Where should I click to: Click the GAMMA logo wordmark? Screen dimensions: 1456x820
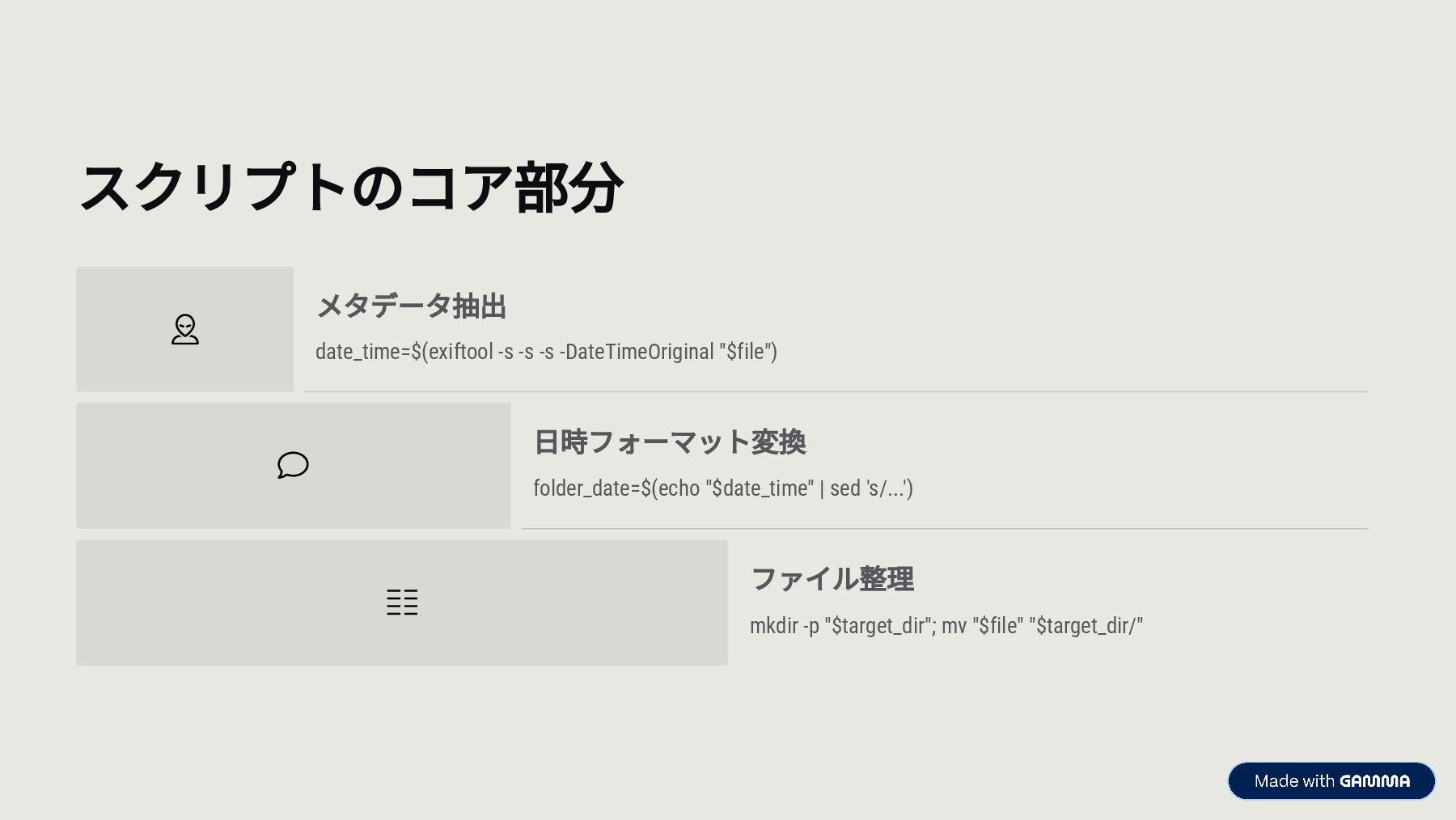click(x=1374, y=781)
